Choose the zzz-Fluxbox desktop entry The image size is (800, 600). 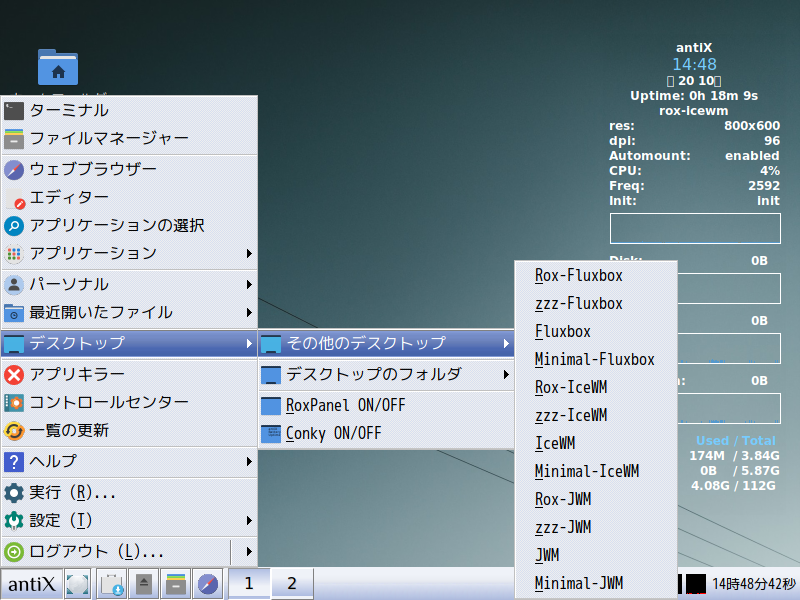click(x=596, y=304)
